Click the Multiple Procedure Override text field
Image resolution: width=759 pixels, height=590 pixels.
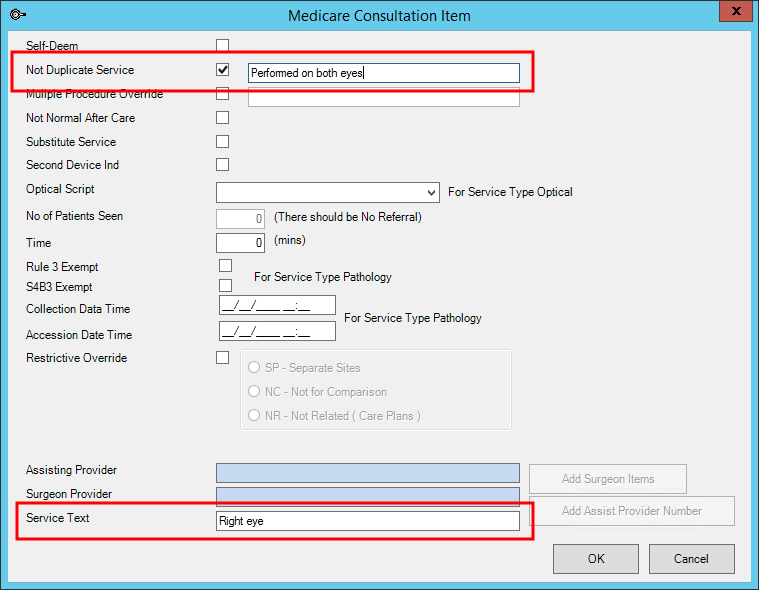pos(384,98)
